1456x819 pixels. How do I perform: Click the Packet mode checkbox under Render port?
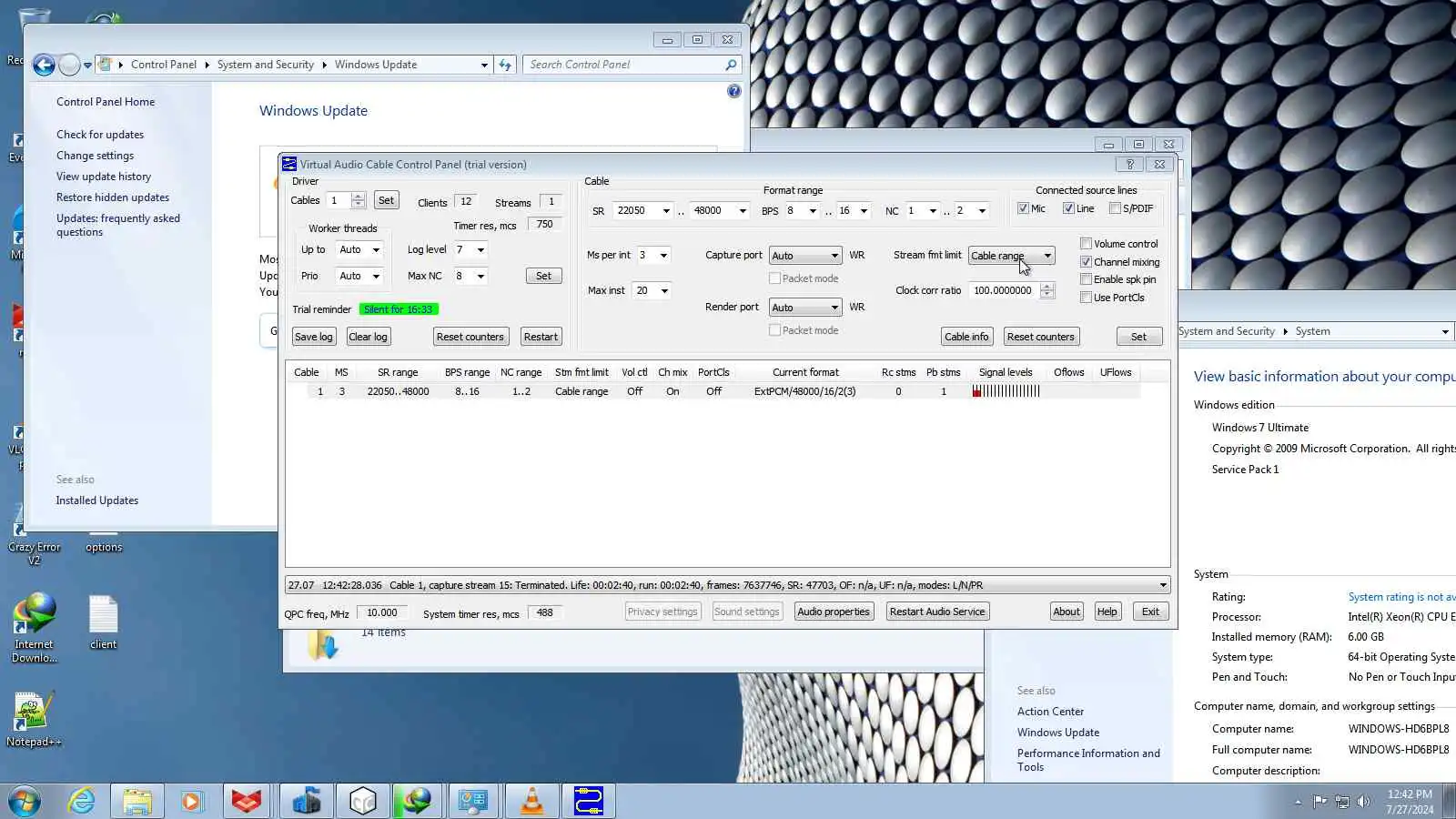774,330
